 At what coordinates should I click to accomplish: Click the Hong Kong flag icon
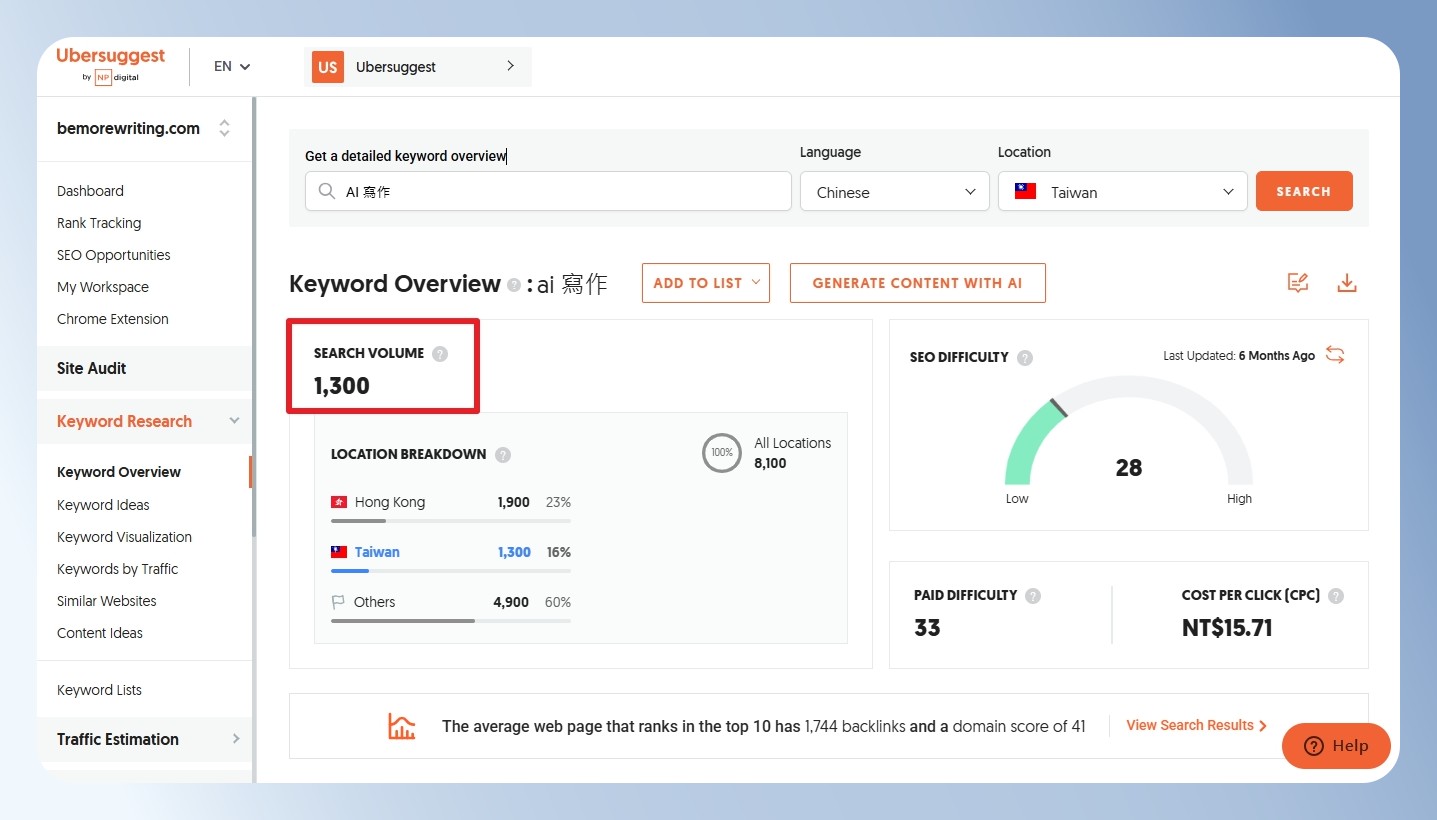339,502
